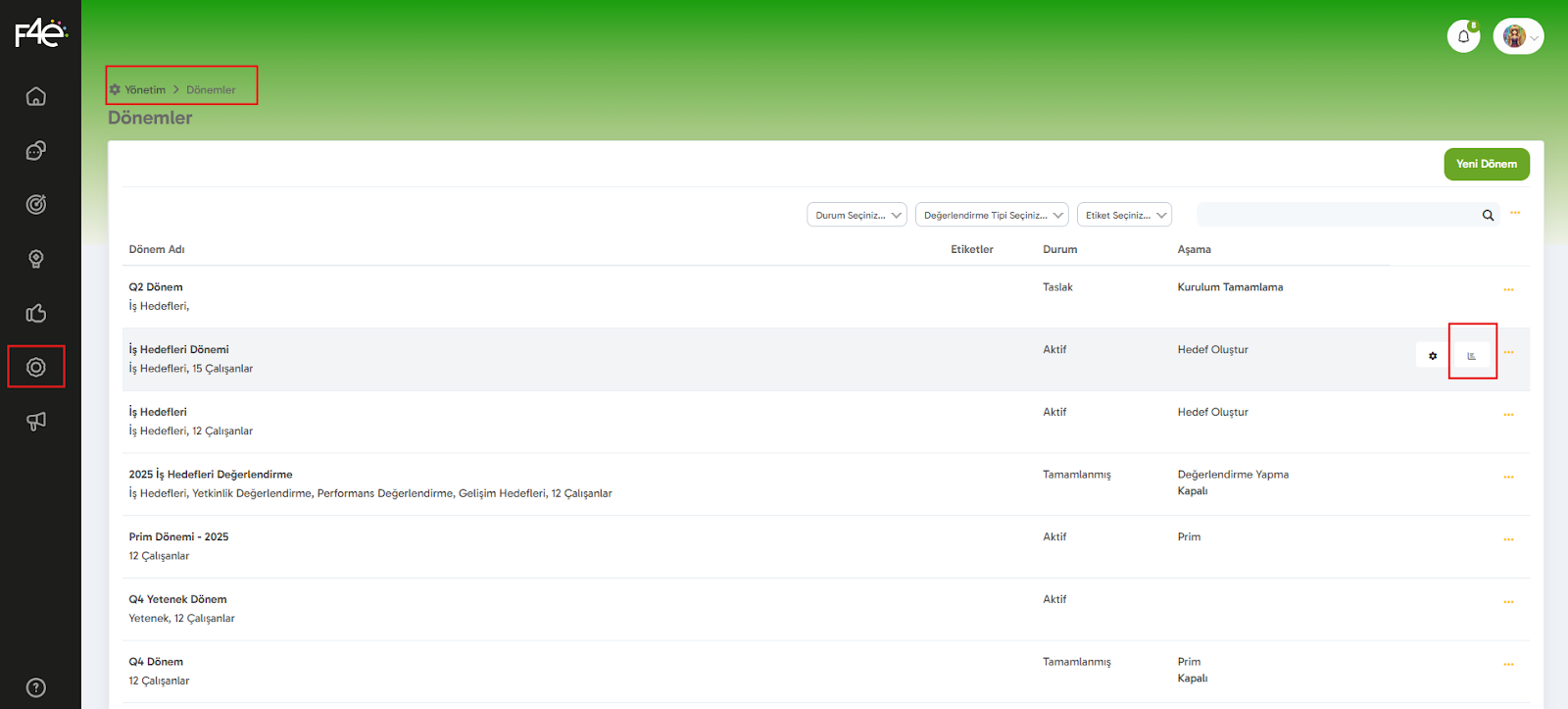Open the megaphone announcements sidebar icon

(36, 422)
